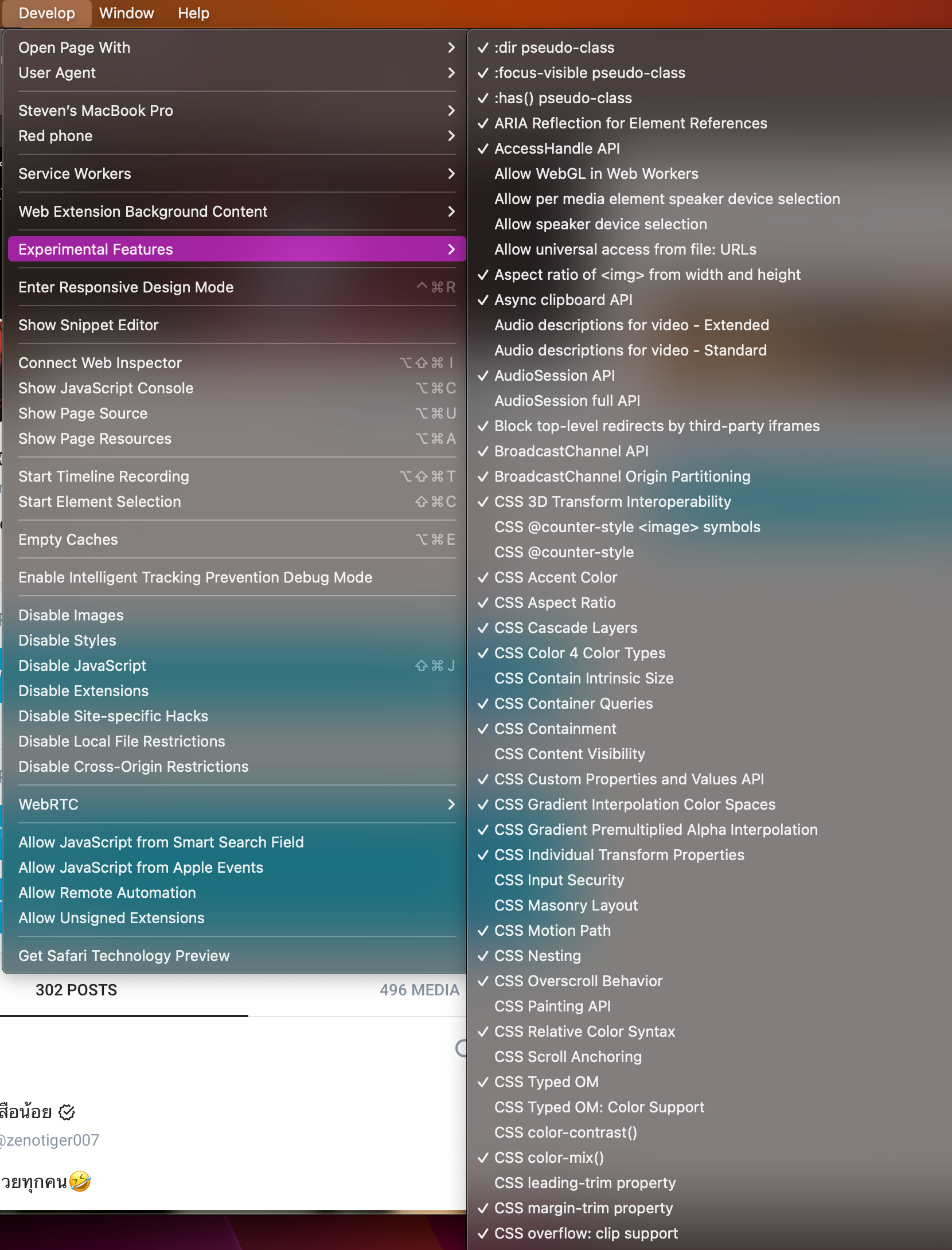The width and height of the screenshot is (952, 1250).
Task: Select "Show Snippet Editor"
Action: [88, 325]
